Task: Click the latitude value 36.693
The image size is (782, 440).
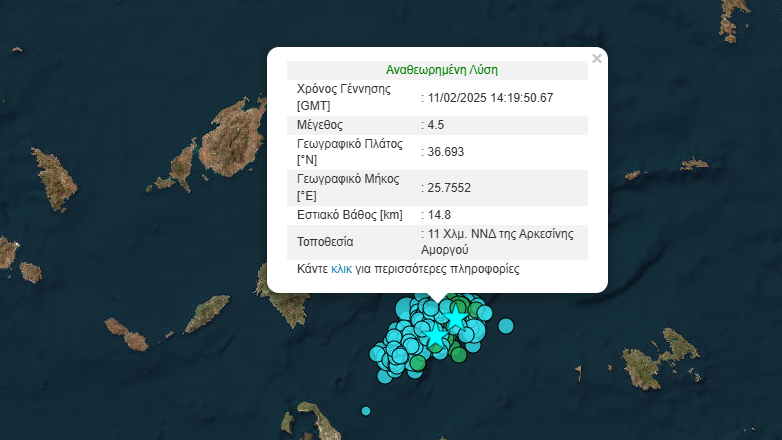Action: pyautogui.click(x=445, y=152)
